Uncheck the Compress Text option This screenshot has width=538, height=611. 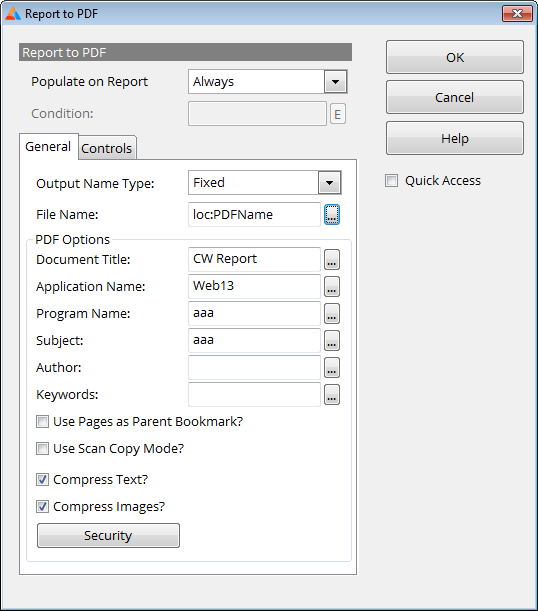coord(42,479)
